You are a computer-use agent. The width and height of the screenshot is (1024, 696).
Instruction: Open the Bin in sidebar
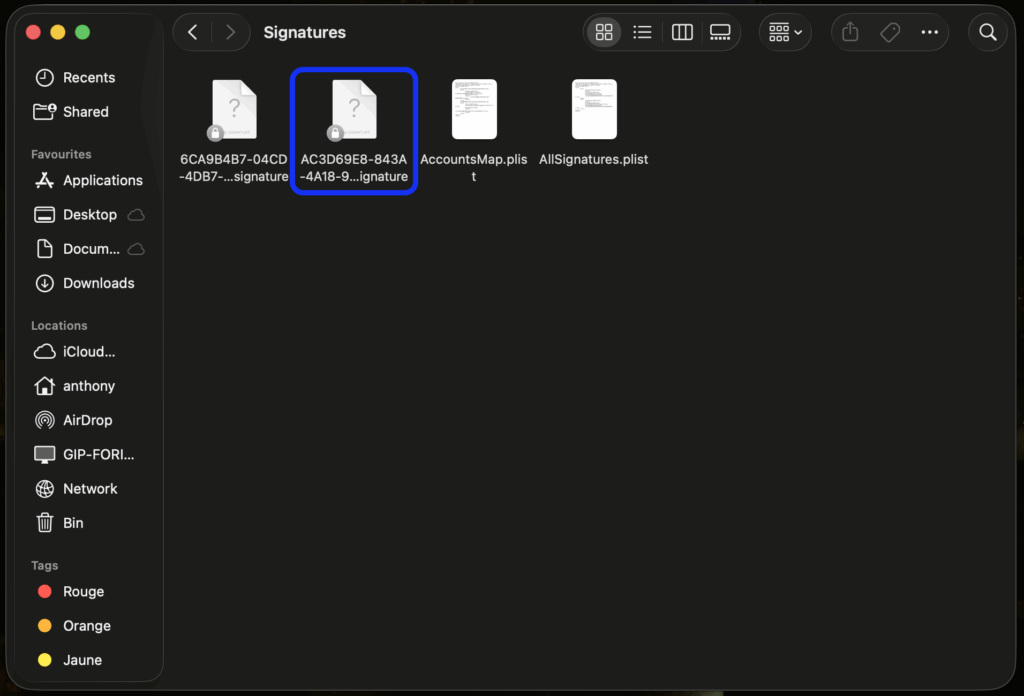point(73,523)
